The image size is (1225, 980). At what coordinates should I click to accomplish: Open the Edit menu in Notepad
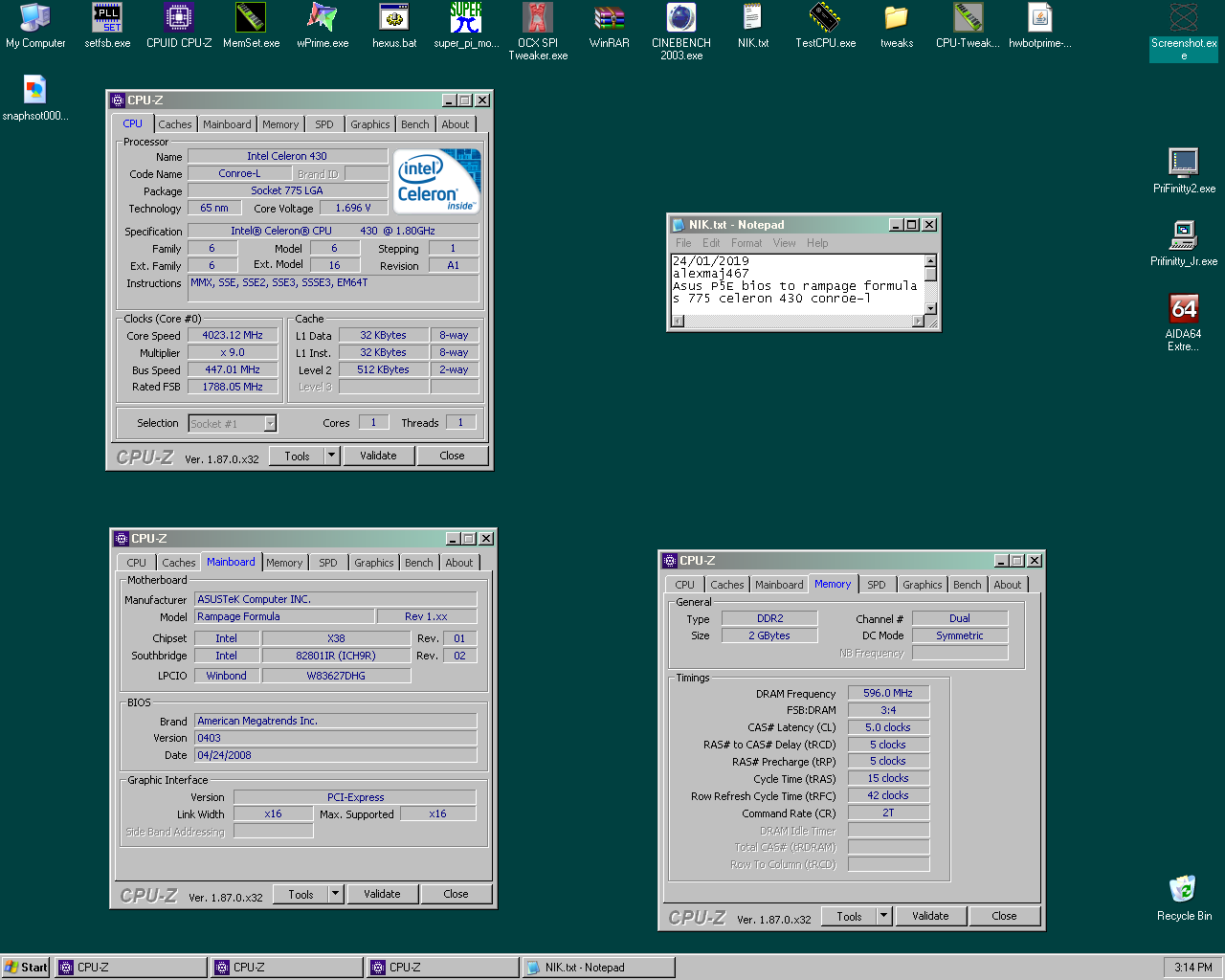click(x=711, y=243)
